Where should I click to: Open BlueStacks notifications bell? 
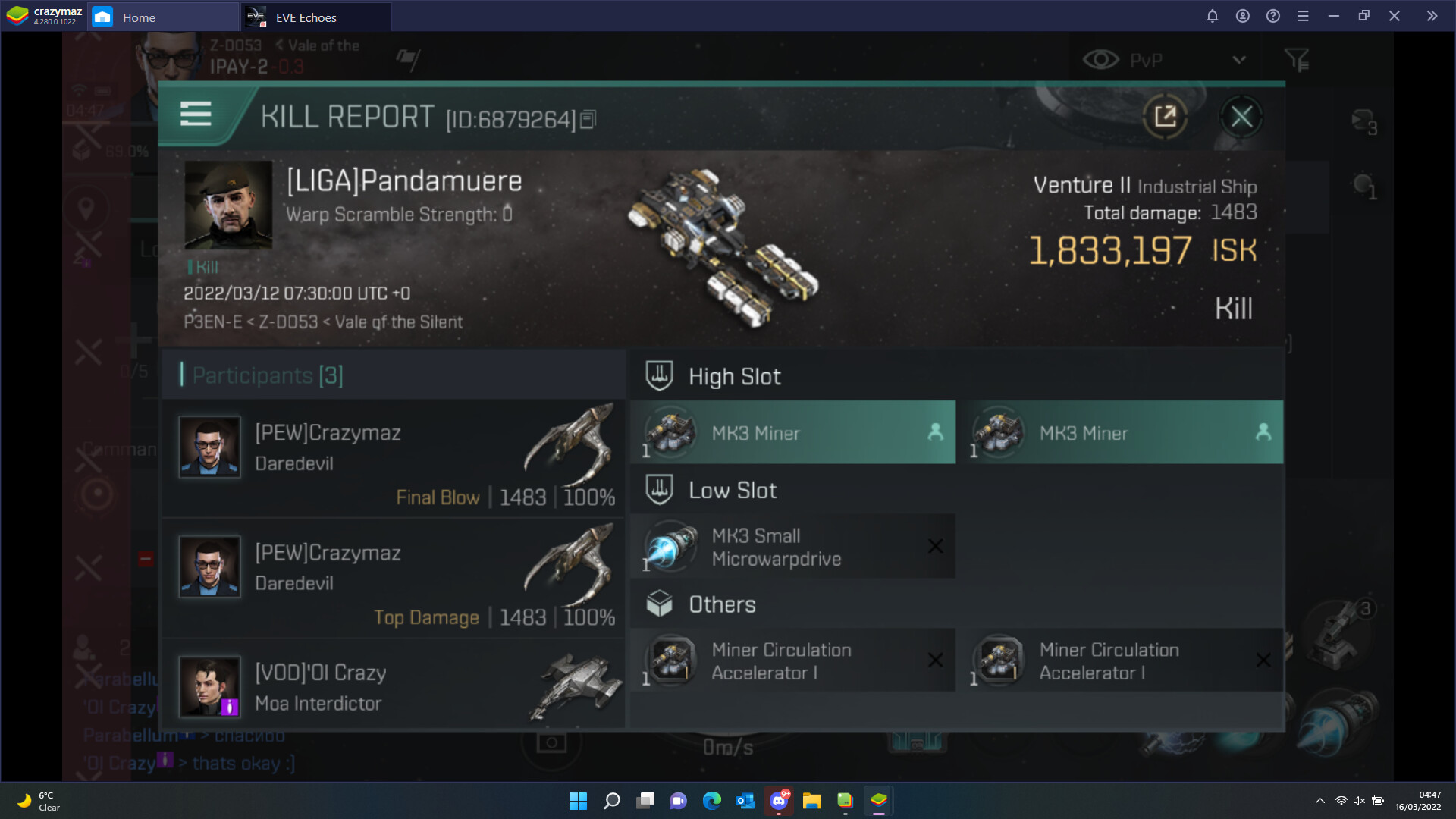(1212, 16)
